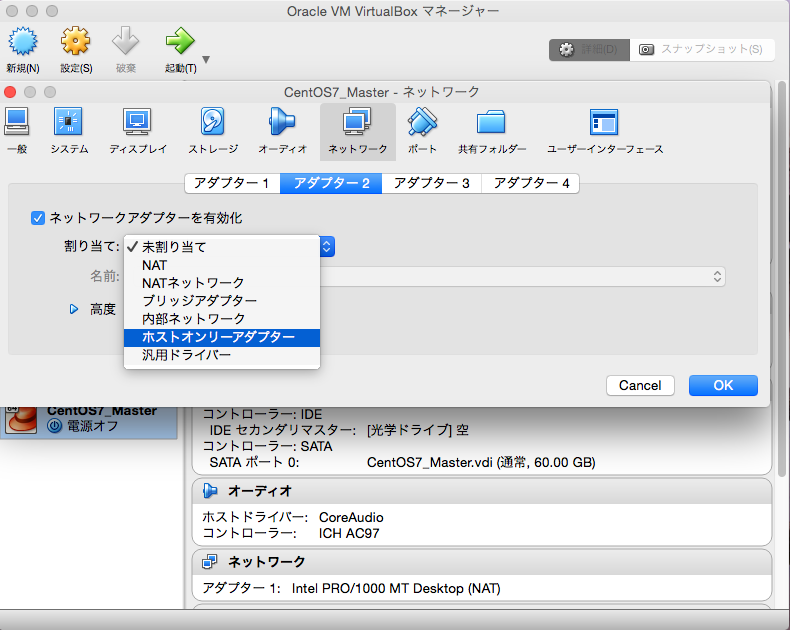Select the ネットワーク Network settings icon
The image size is (790, 630).
point(357,121)
